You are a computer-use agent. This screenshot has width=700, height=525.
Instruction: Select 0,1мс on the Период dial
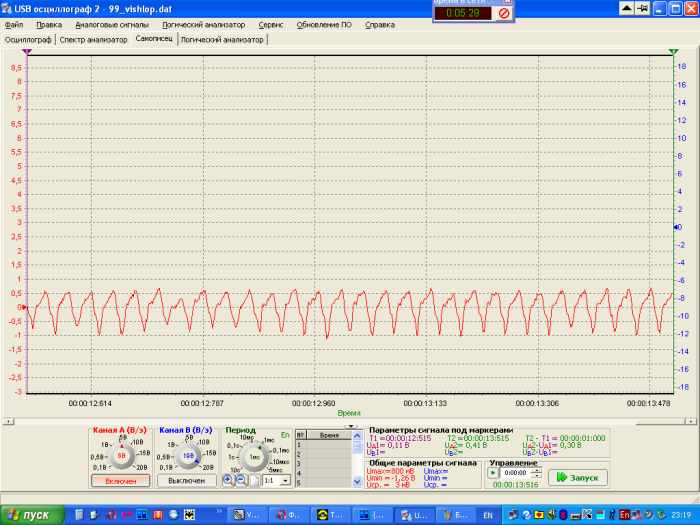(x=281, y=450)
